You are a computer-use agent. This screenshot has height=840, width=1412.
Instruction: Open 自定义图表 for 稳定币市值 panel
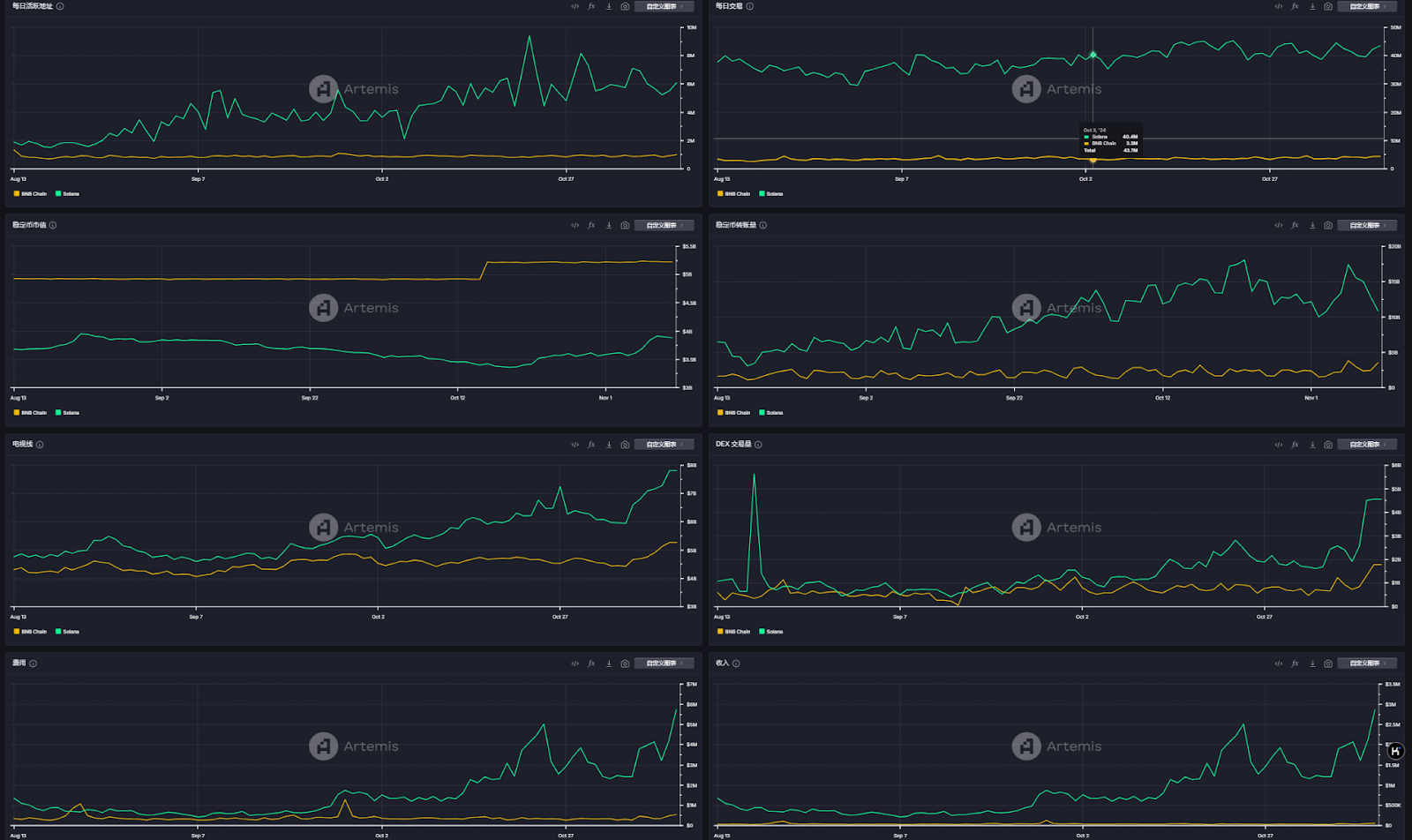click(664, 225)
